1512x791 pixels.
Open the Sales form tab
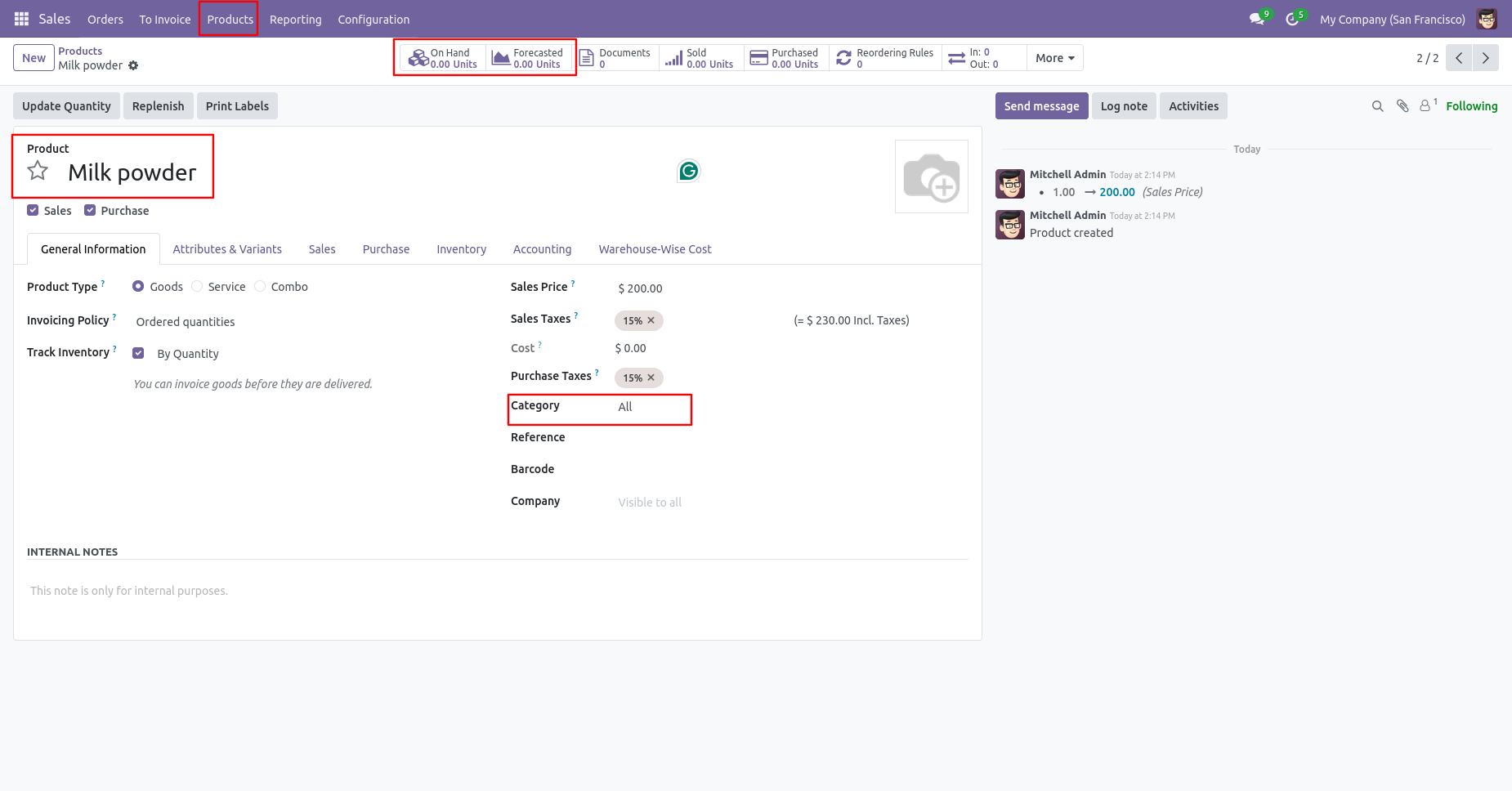coord(322,249)
